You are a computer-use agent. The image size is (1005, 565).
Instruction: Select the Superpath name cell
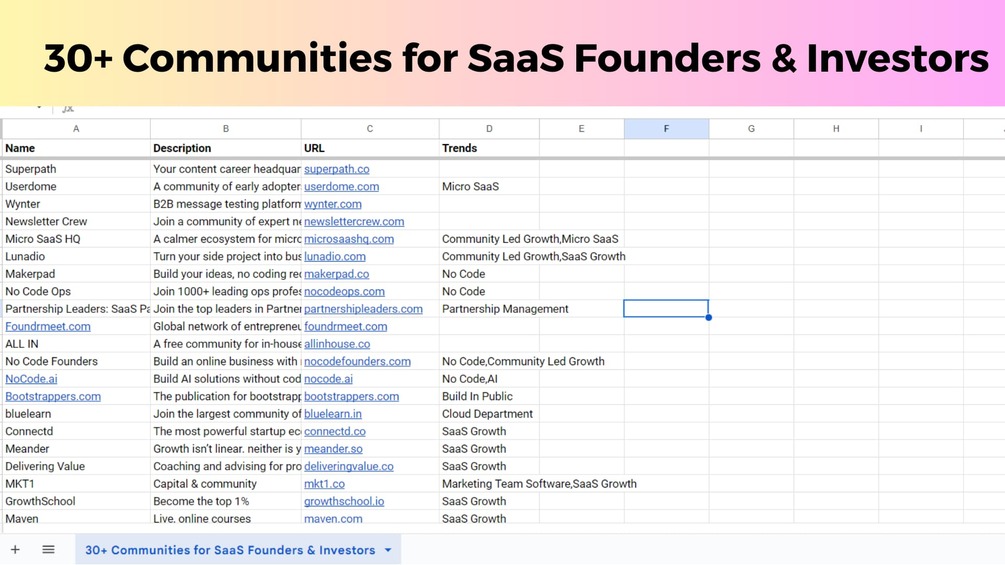click(x=76, y=169)
